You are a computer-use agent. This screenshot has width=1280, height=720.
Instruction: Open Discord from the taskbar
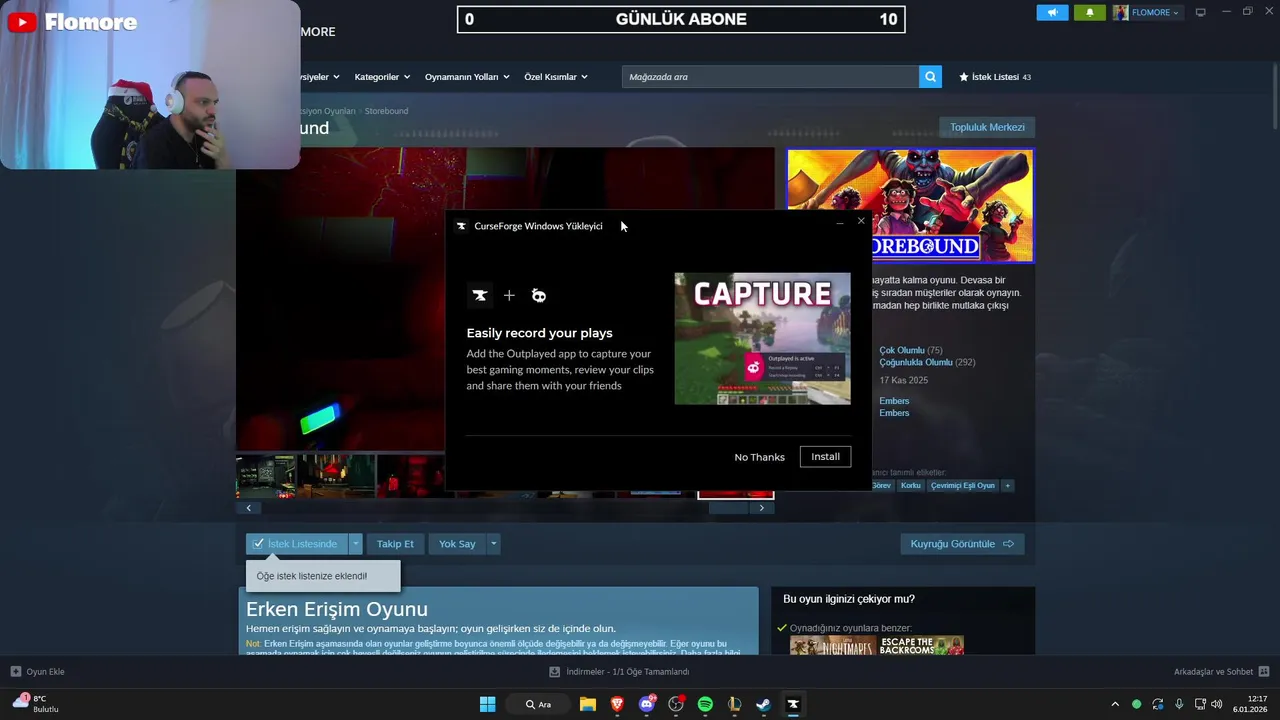[647, 704]
